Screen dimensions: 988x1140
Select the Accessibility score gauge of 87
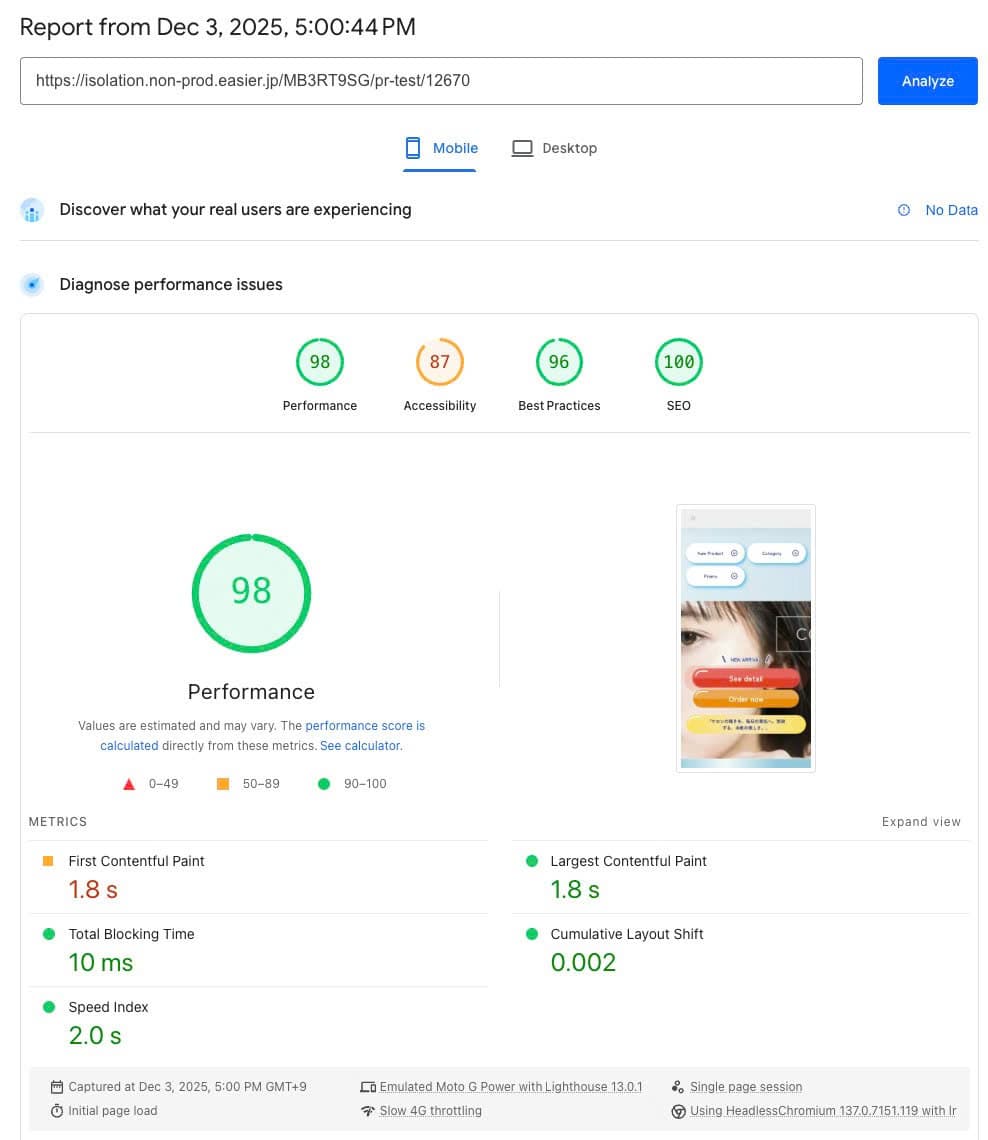click(440, 363)
